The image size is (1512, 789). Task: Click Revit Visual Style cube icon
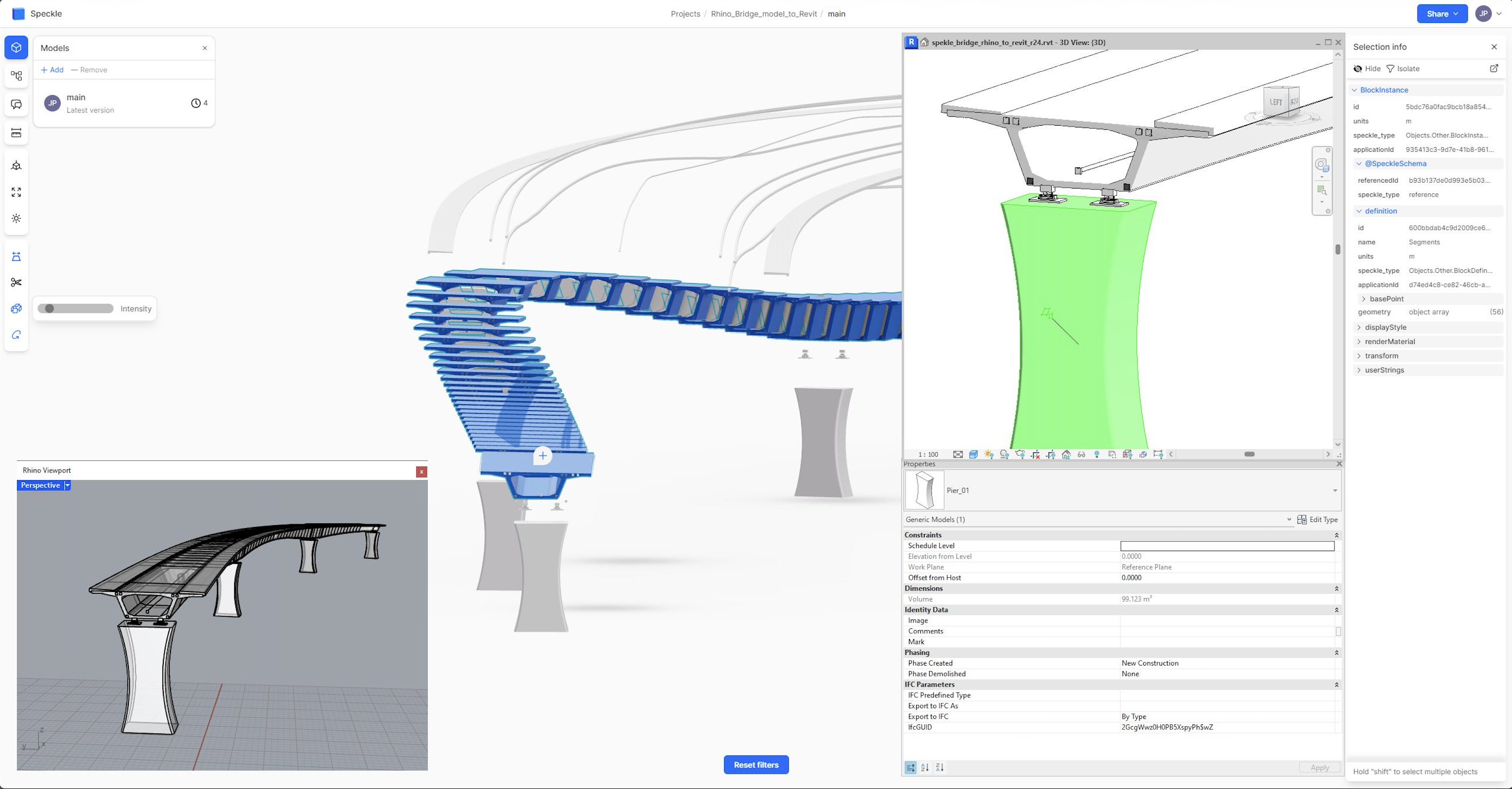tap(974, 454)
